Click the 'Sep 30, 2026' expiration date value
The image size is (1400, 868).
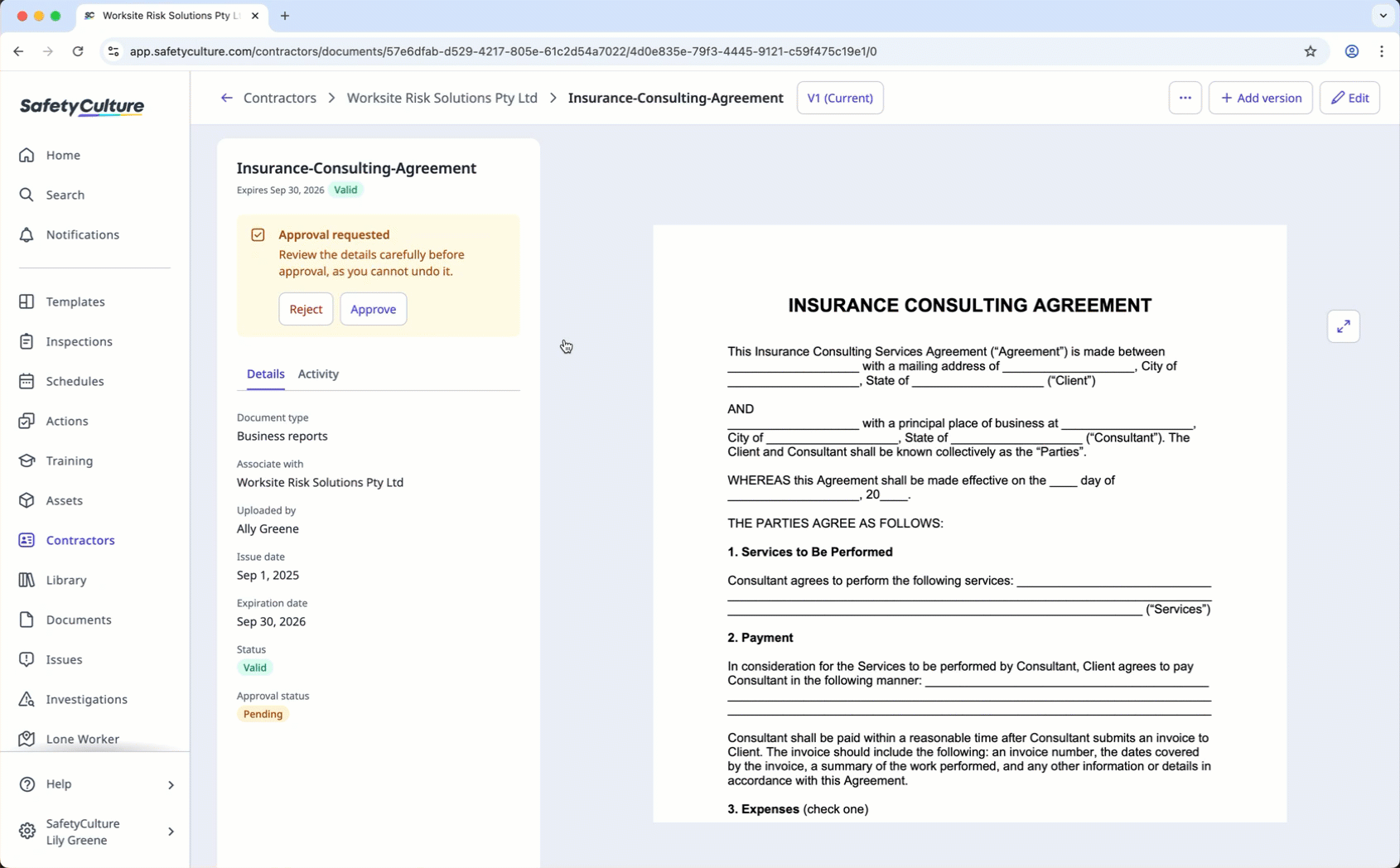pyautogui.click(x=271, y=621)
